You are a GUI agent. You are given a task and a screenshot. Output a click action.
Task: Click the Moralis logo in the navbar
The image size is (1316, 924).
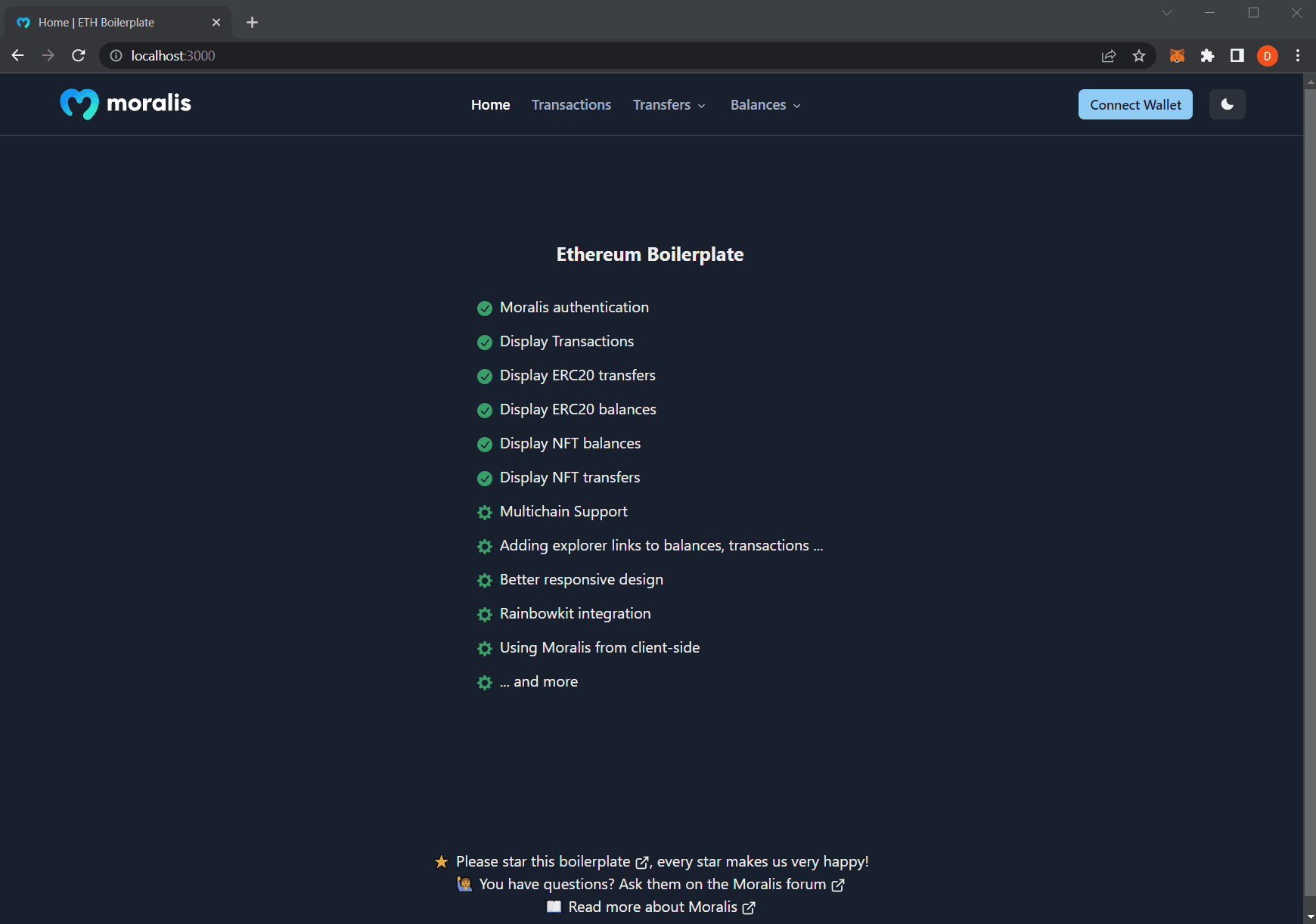pos(125,104)
